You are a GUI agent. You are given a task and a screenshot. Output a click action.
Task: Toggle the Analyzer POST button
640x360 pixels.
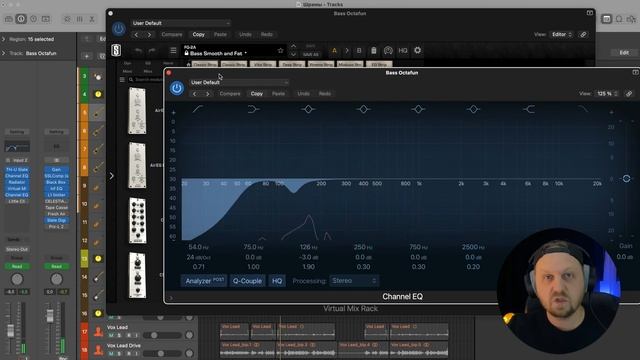pyautogui.click(x=204, y=281)
